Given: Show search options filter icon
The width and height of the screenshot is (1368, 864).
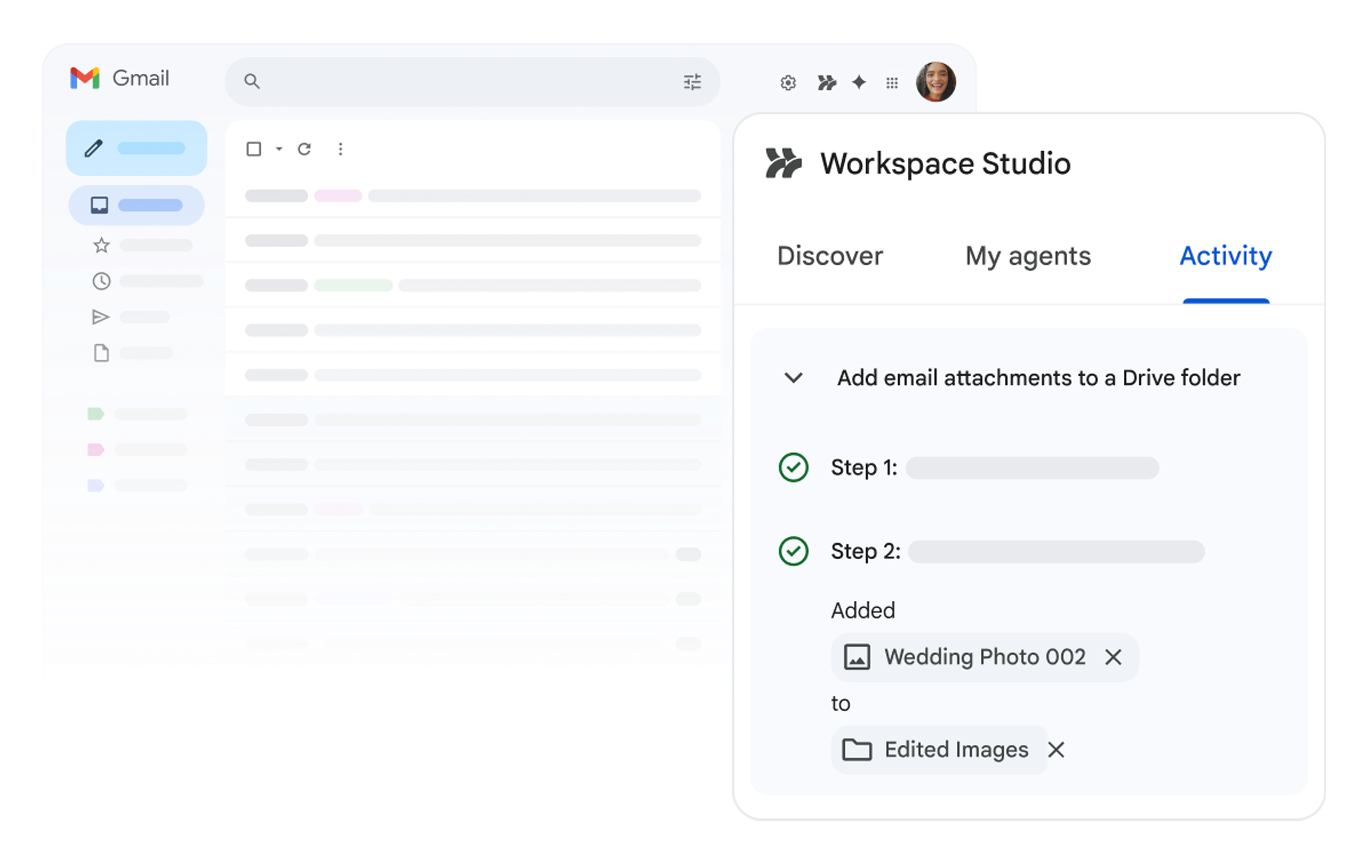Looking at the screenshot, I should click(692, 82).
